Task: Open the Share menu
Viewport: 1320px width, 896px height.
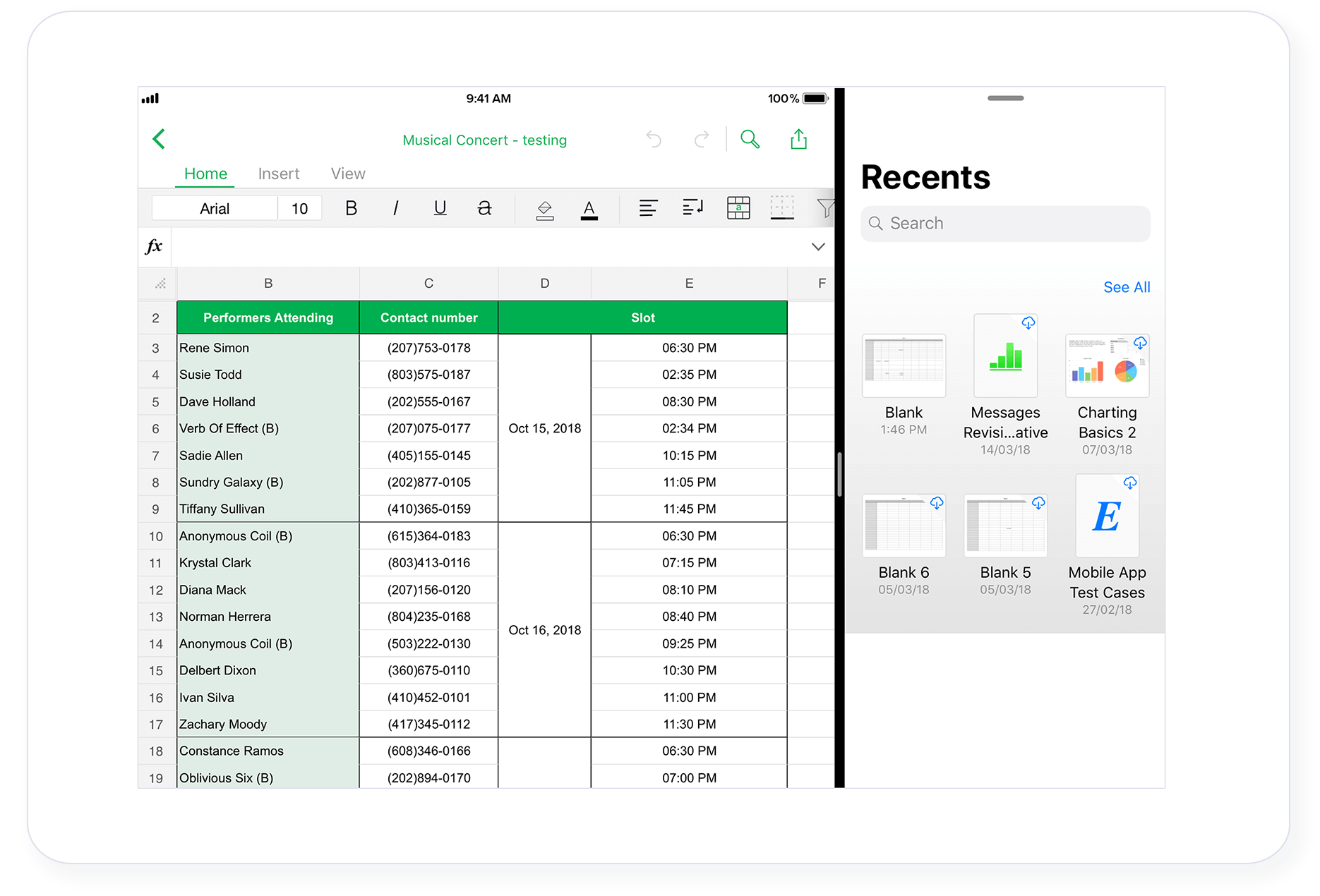Action: tap(798, 139)
